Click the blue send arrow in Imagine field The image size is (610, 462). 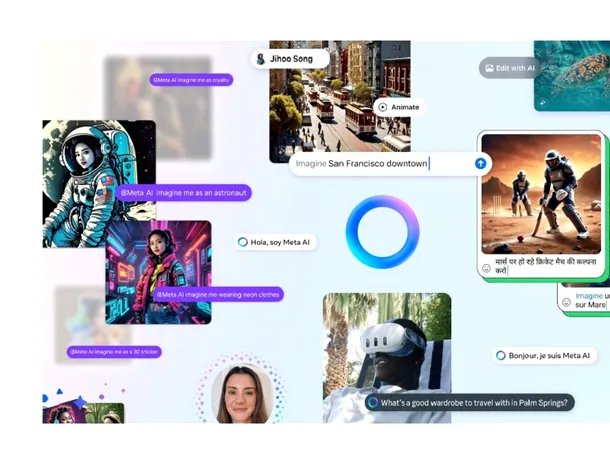click(480, 163)
